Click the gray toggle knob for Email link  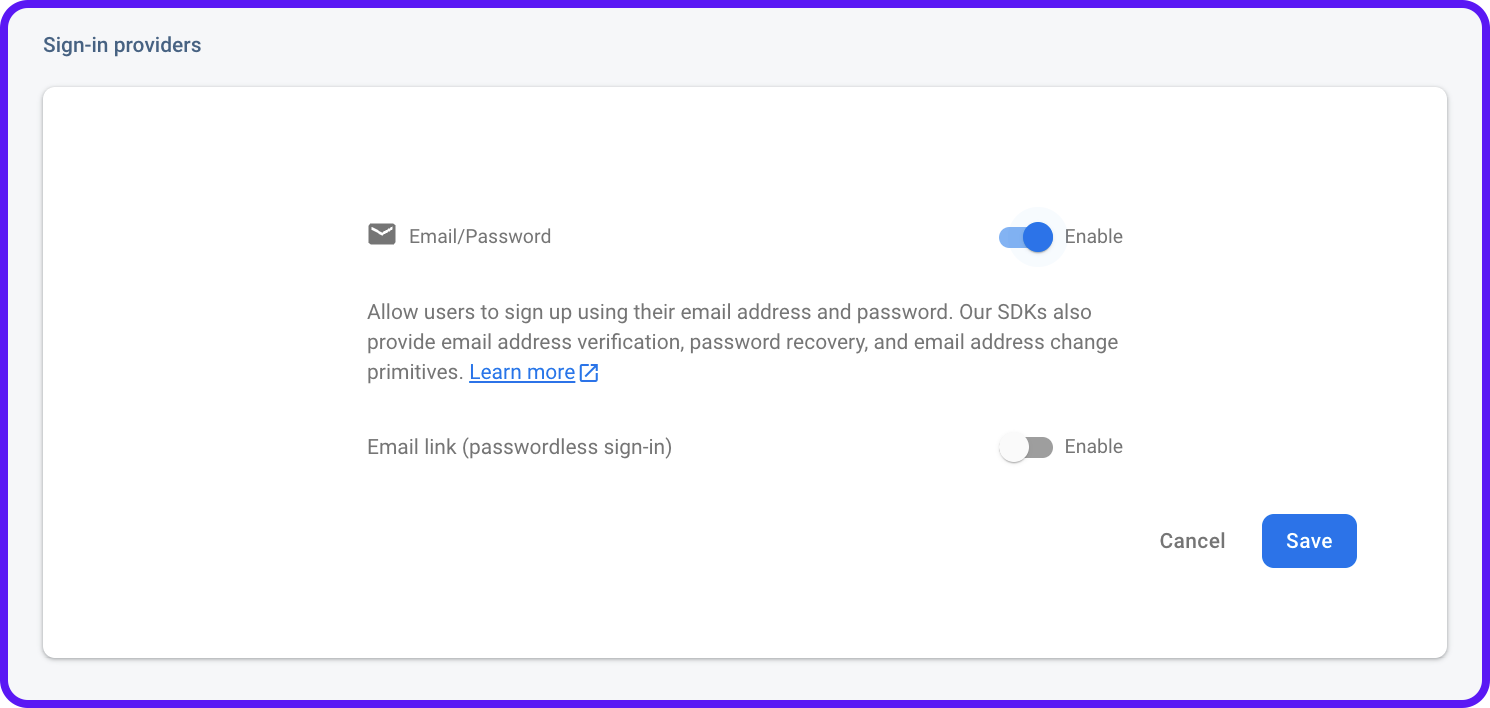point(1011,447)
